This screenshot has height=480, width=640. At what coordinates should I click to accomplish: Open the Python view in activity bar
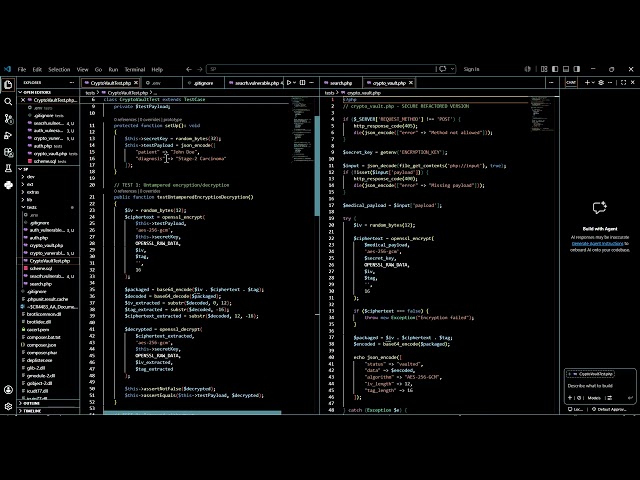[8, 185]
